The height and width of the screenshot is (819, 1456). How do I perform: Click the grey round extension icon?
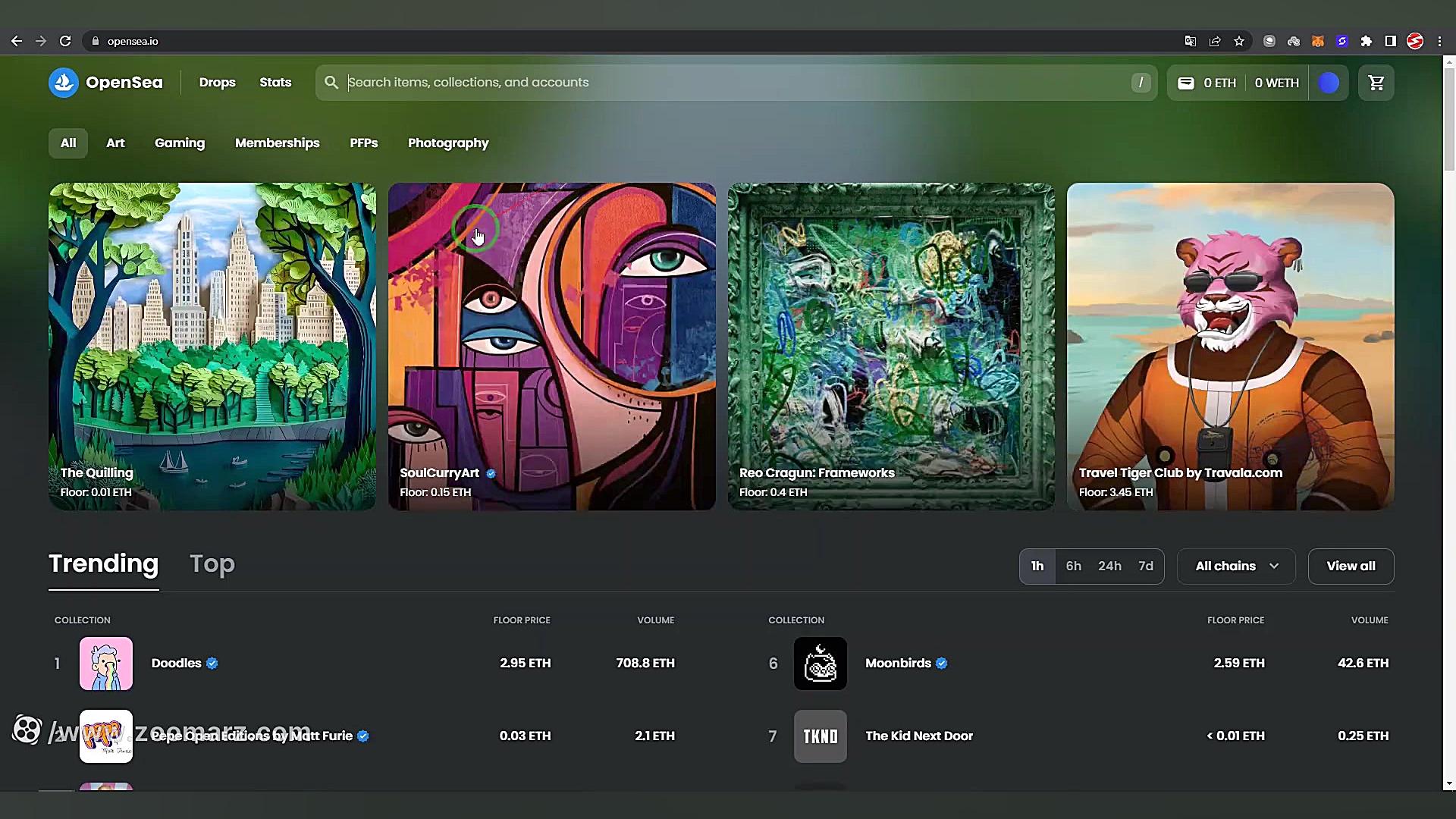1269,41
